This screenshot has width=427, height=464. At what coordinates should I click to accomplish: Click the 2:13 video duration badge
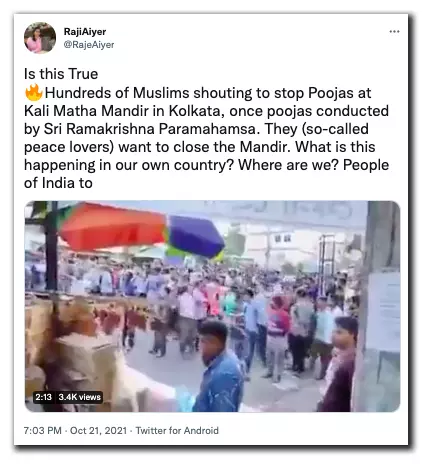coord(44,397)
